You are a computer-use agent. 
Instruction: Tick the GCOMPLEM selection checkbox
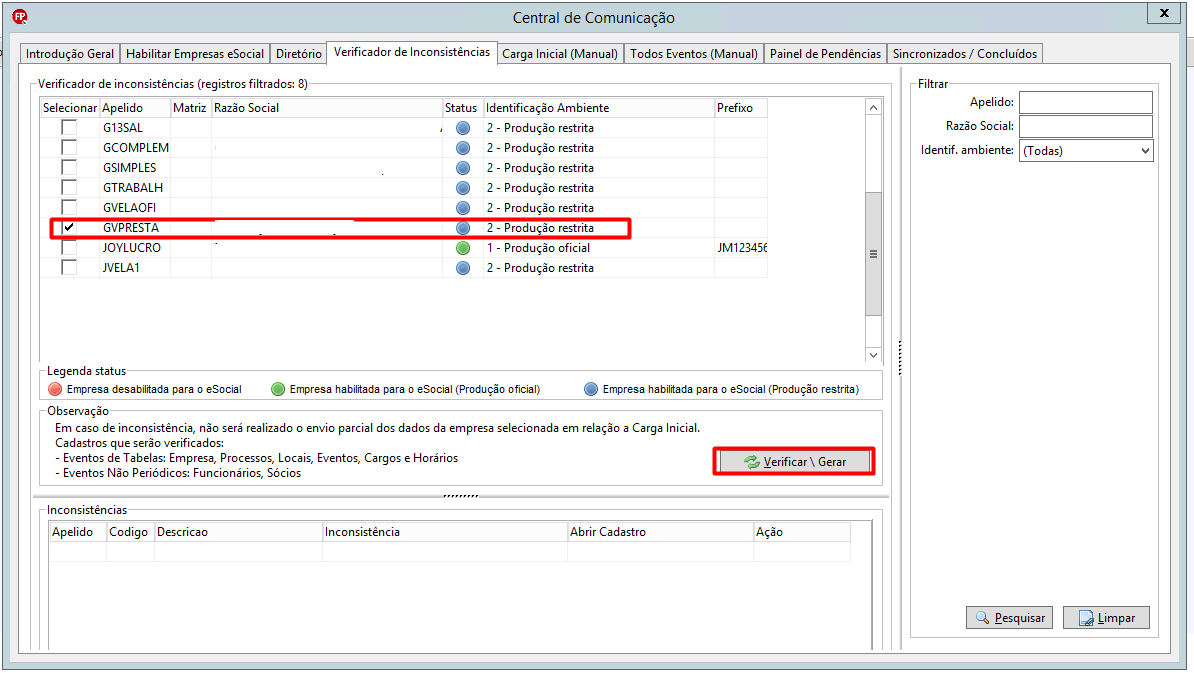click(x=69, y=147)
